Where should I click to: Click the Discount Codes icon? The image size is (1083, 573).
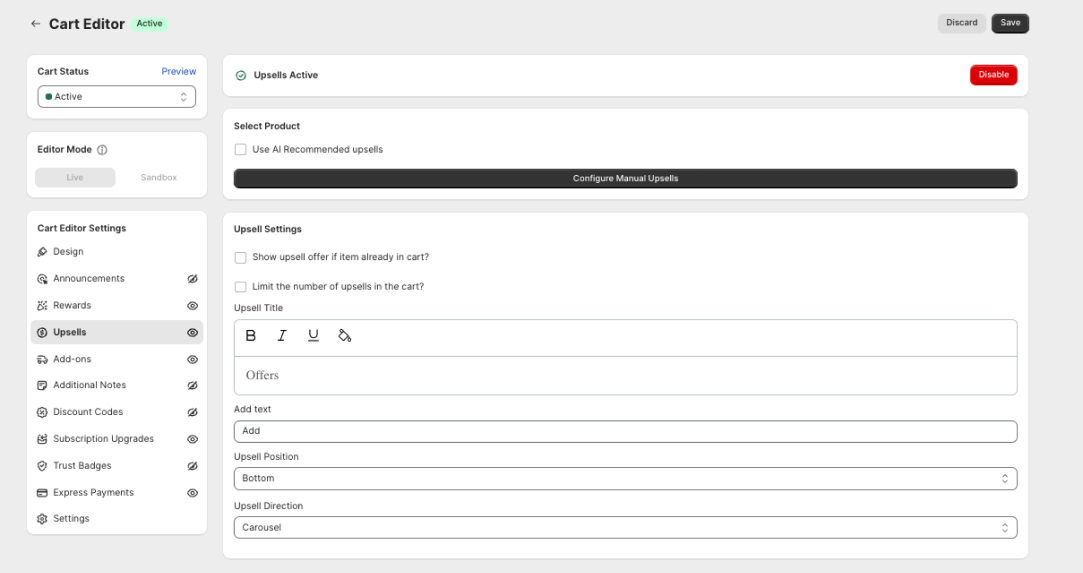(x=42, y=412)
